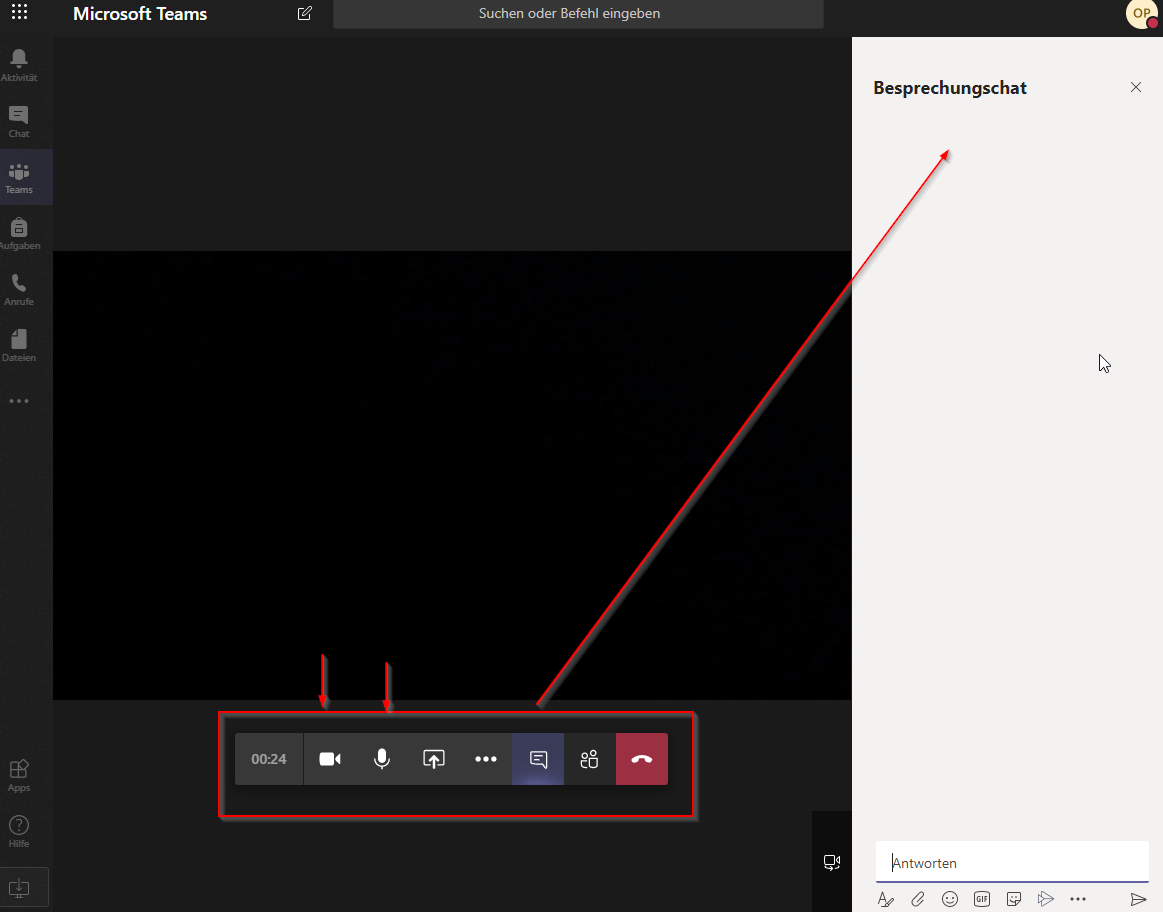Open more actions in the call toolbar
Image resolution: width=1163 pixels, height=912 pixels.
pyautogui.click(x=486, y=759)
